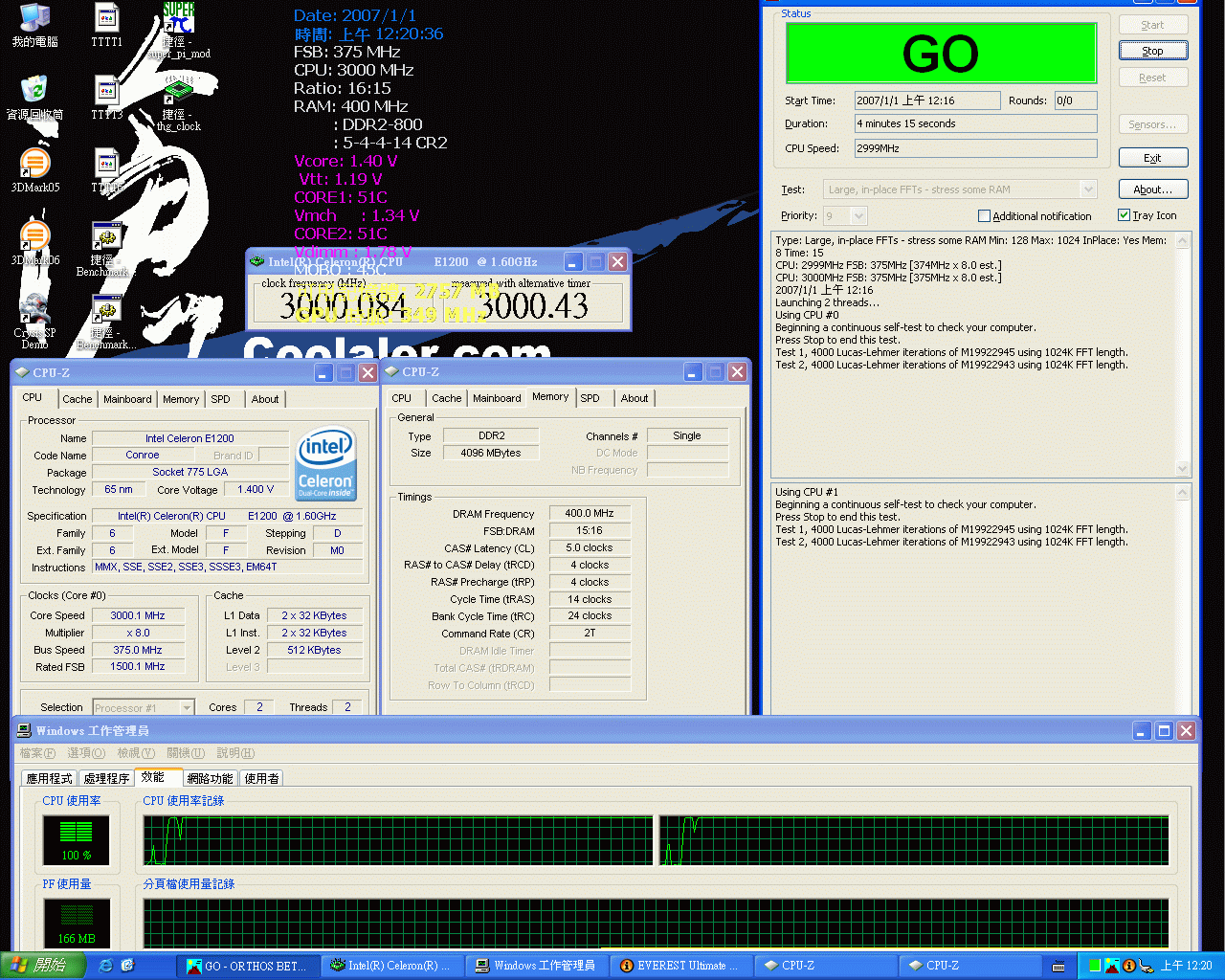Click the PF 使用量 166 MB meter
The width and height of the screenshot is (1225, 980).
(77, 924)
